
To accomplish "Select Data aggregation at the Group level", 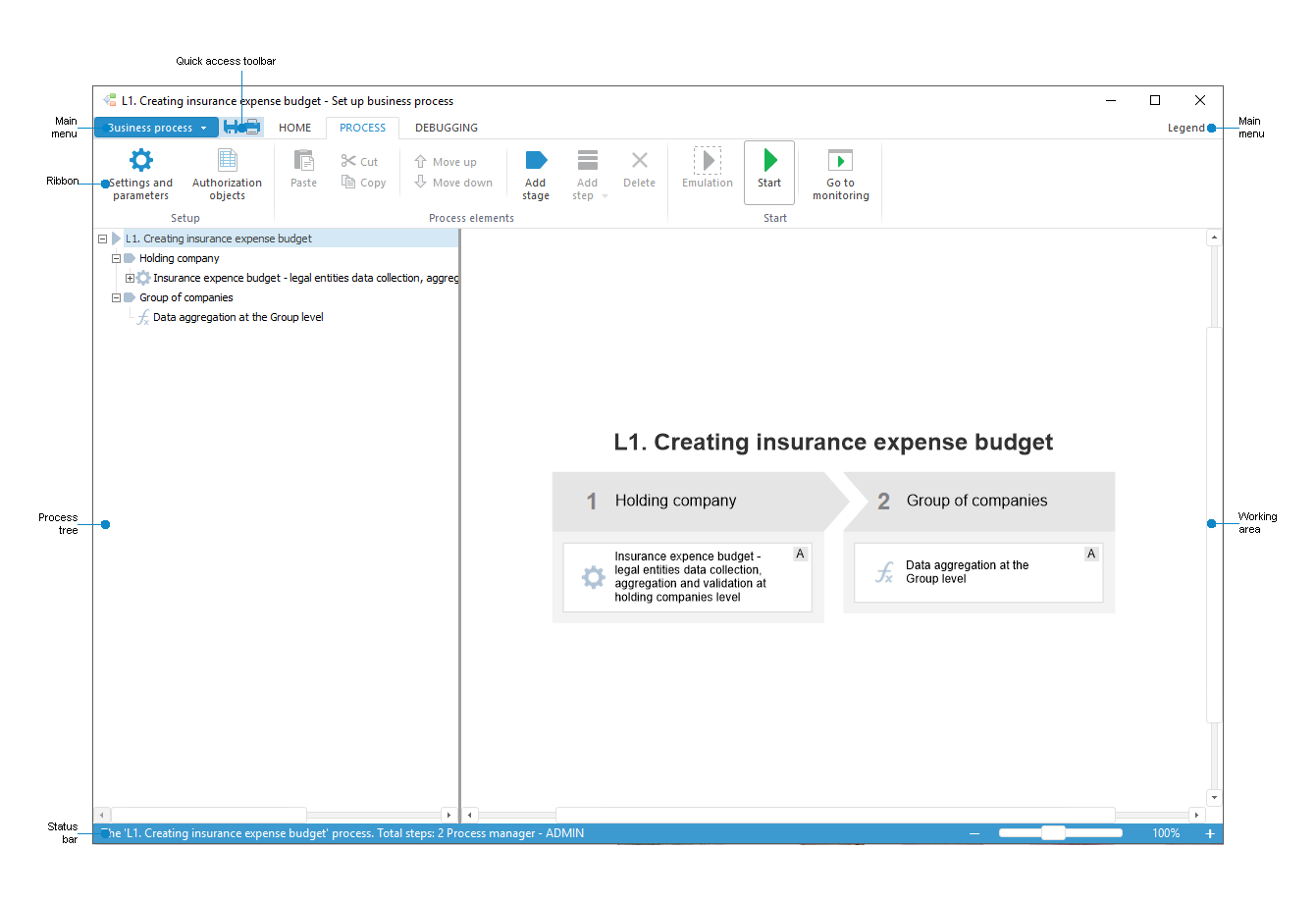I will pyautogui.click(x=238, y=316).
